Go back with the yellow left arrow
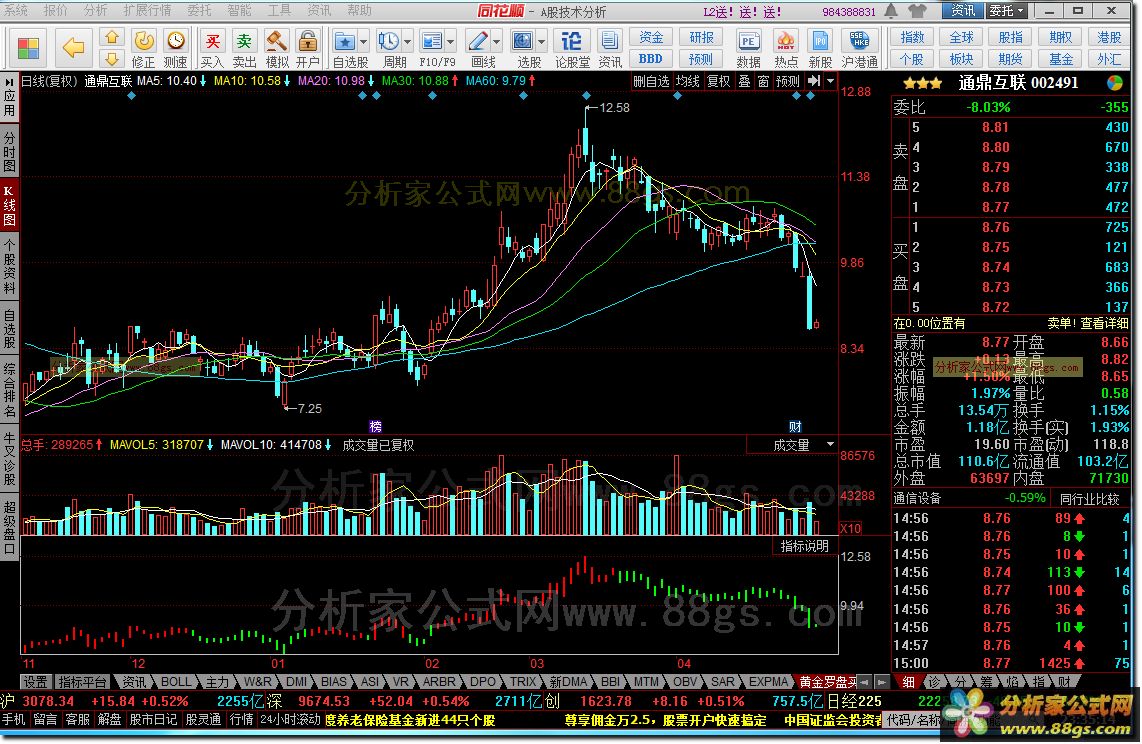 [x=73, y=47]
